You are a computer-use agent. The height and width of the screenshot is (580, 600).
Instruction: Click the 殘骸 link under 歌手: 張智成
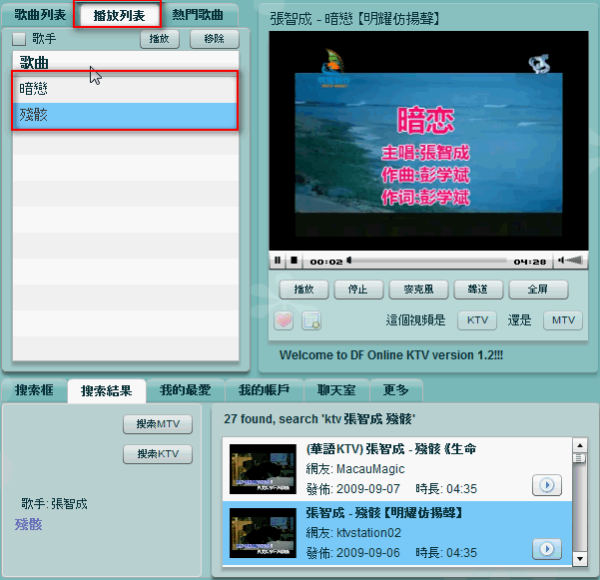tap(29, 524)
